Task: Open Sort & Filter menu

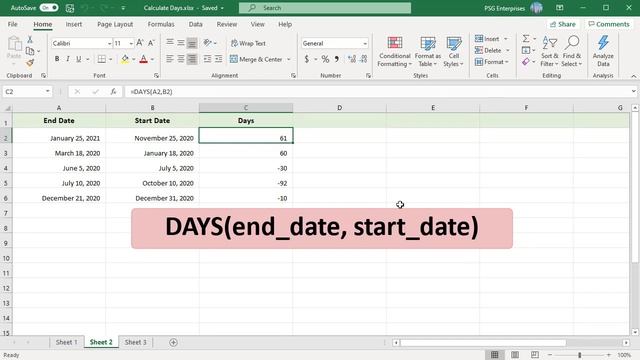Action: click(549, 52)
